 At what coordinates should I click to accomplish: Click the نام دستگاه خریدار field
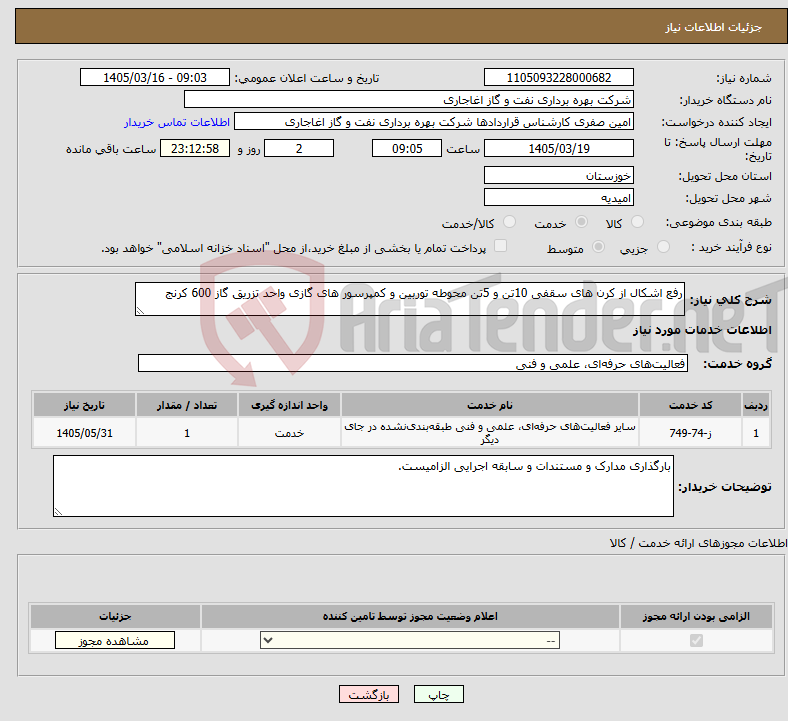click(409, 99)
